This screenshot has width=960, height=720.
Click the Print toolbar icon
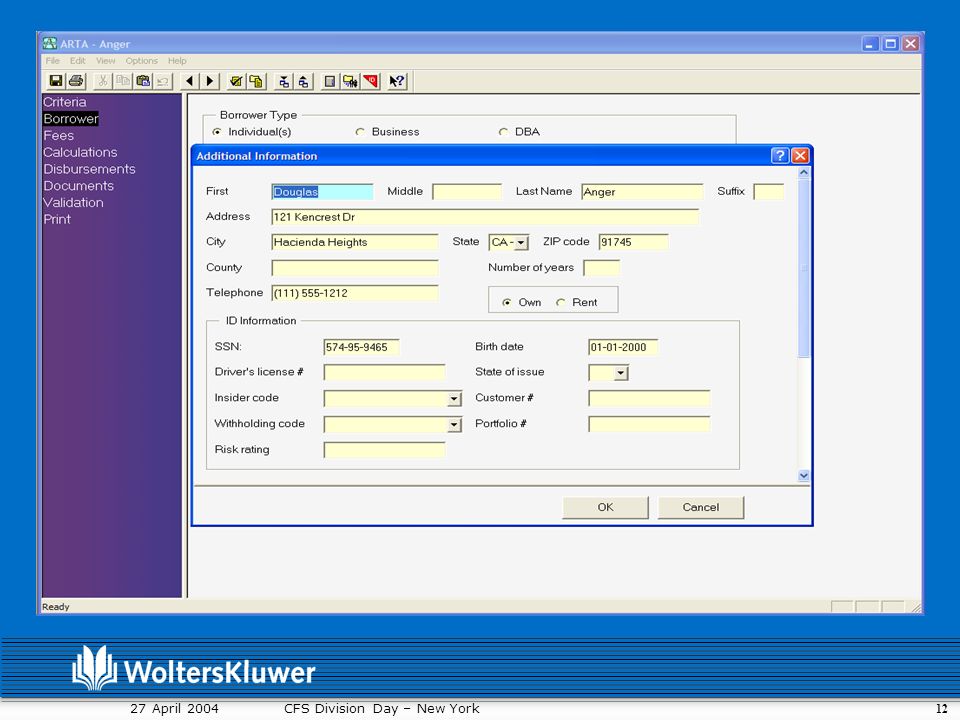coord(76,81)
